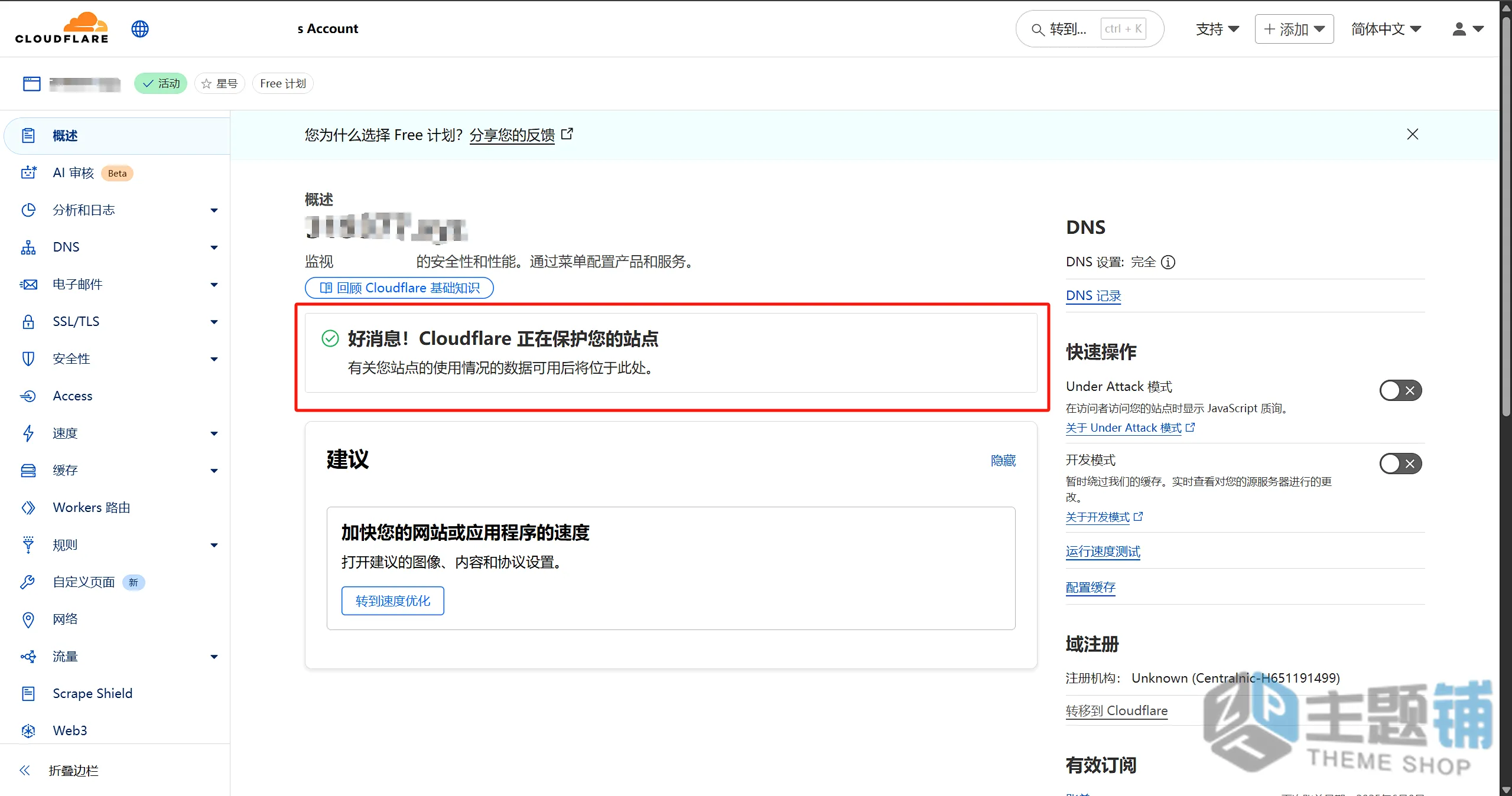Click 回顾 Cloudflare 基础知识 button
This screenshot has height=796, width=1512.
pyautogui.click(x=399, y=288)
